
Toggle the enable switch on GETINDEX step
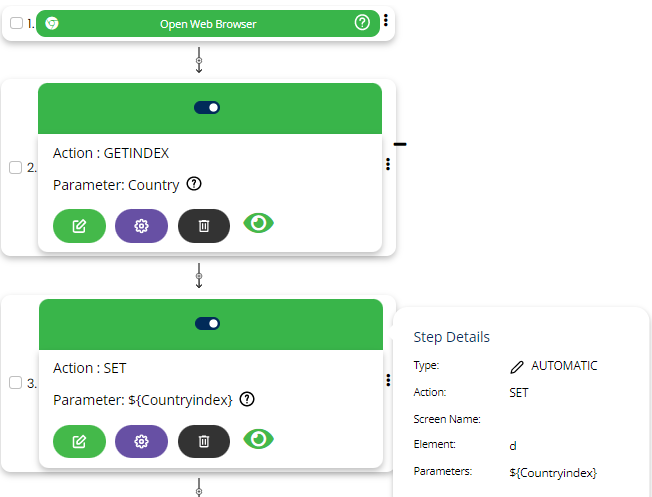click(x=208, y=108)
